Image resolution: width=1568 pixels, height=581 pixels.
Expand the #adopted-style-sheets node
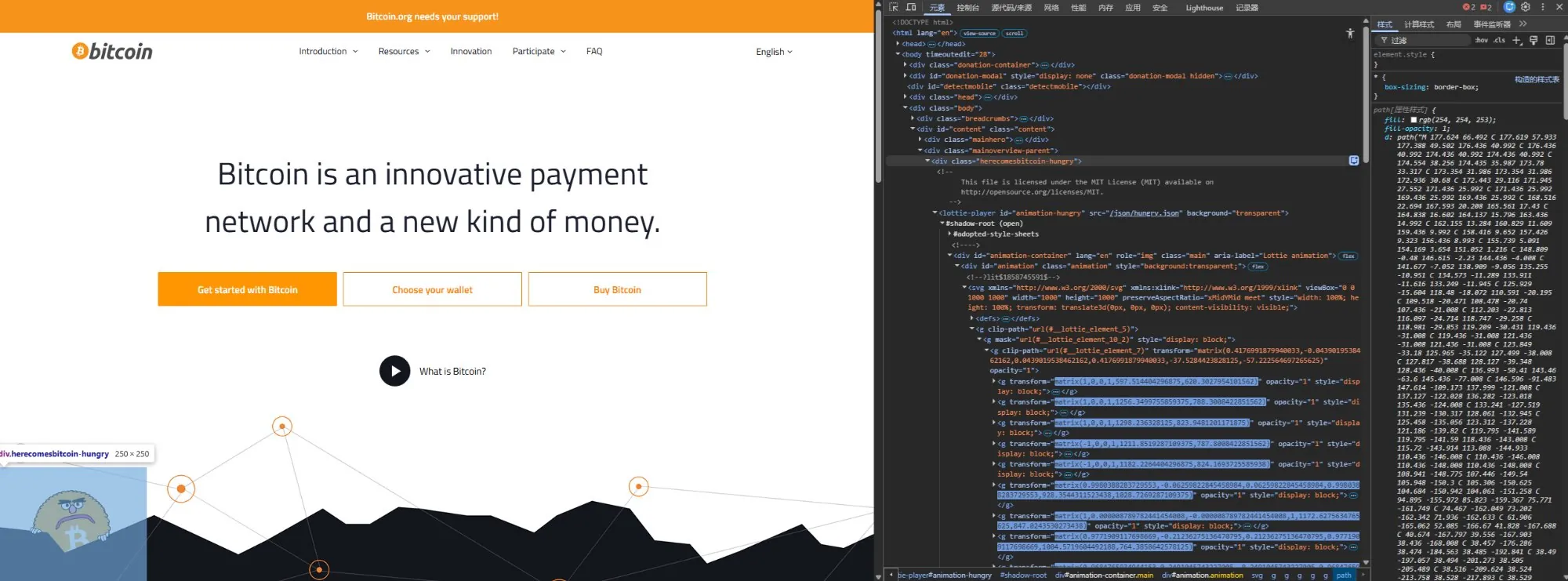tap(949, 234)
